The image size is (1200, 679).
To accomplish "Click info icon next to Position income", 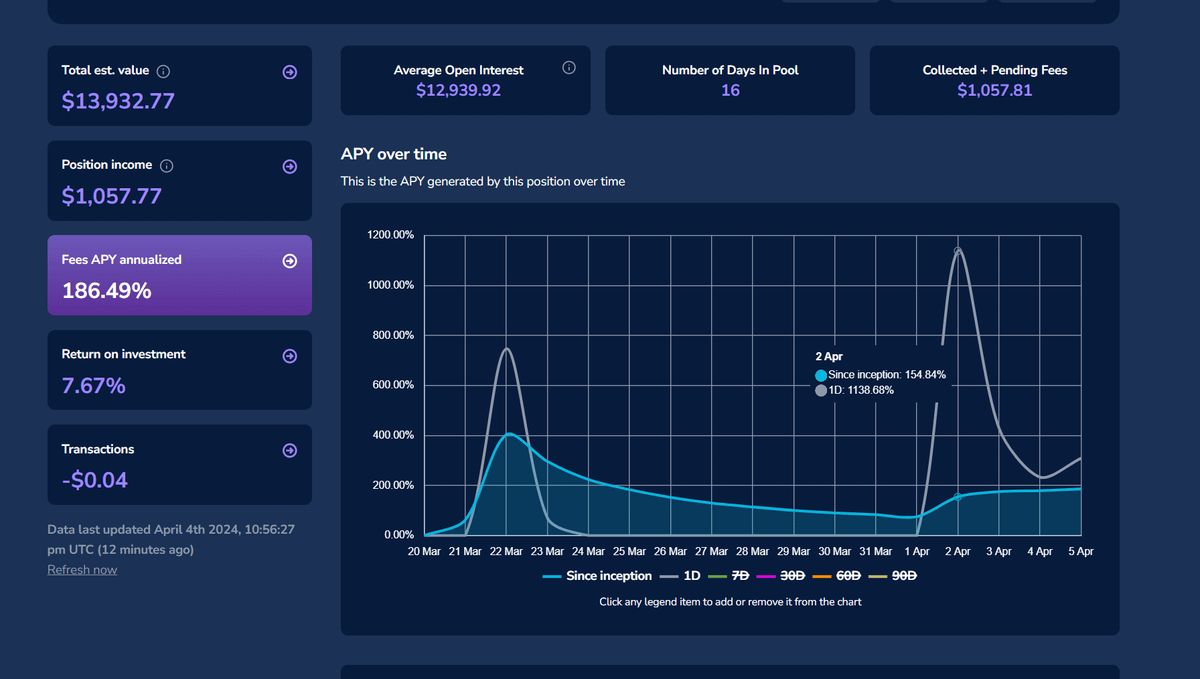I will pyautogui.click(x=167, y=166).
